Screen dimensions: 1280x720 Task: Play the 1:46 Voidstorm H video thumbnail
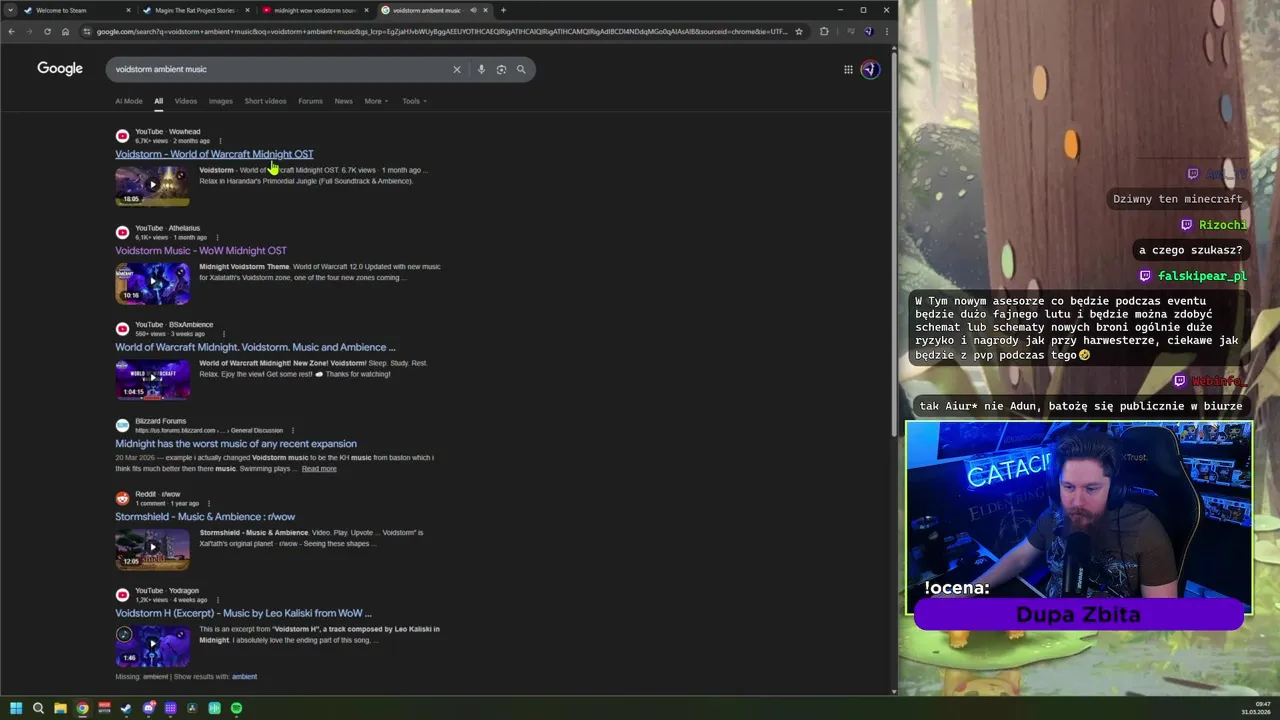click(x=152, y=645)
